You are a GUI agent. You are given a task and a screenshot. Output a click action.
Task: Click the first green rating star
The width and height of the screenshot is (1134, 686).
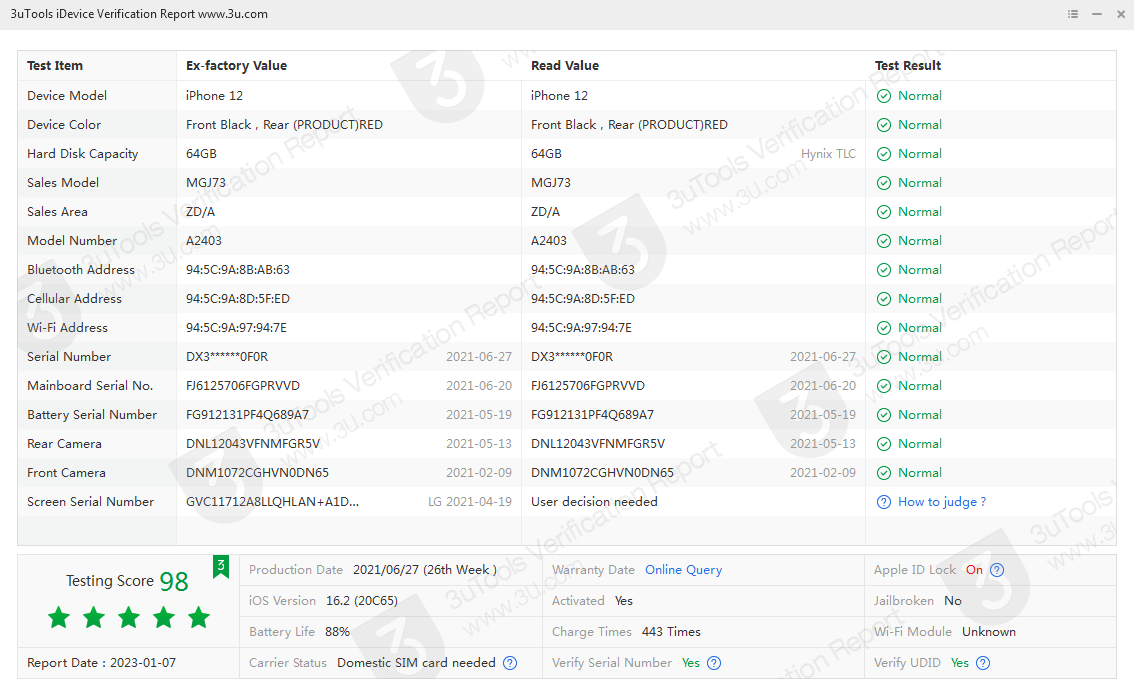tap(59, 618)
